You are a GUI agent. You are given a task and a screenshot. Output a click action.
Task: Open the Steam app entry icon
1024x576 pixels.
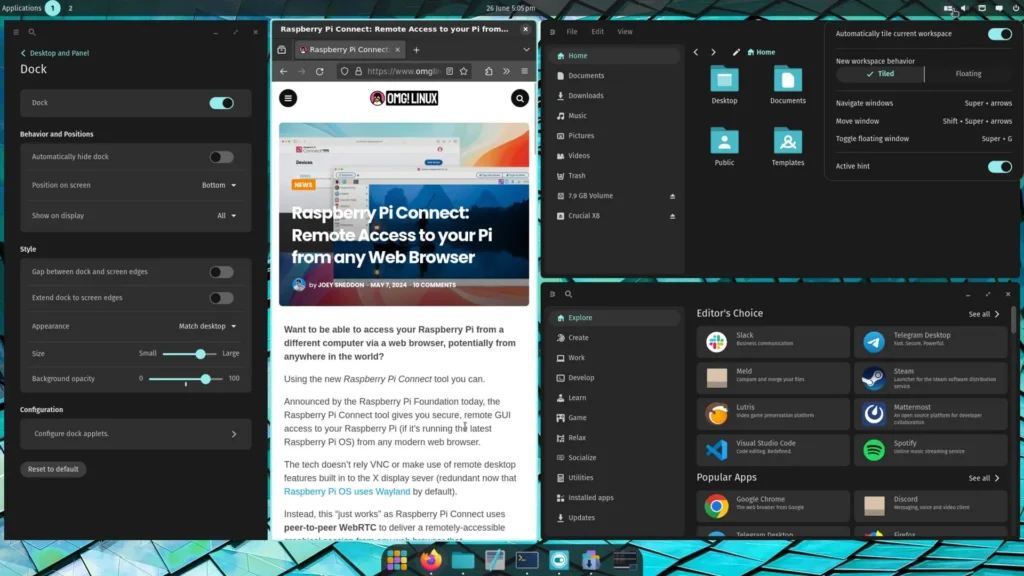click(874, 378)
